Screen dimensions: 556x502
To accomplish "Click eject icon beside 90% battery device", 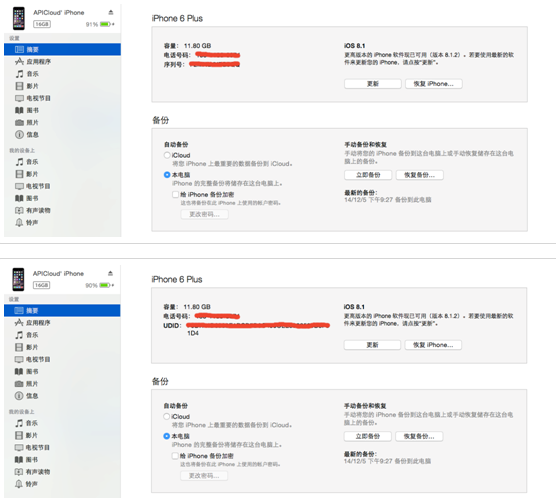I will [110, 273].
